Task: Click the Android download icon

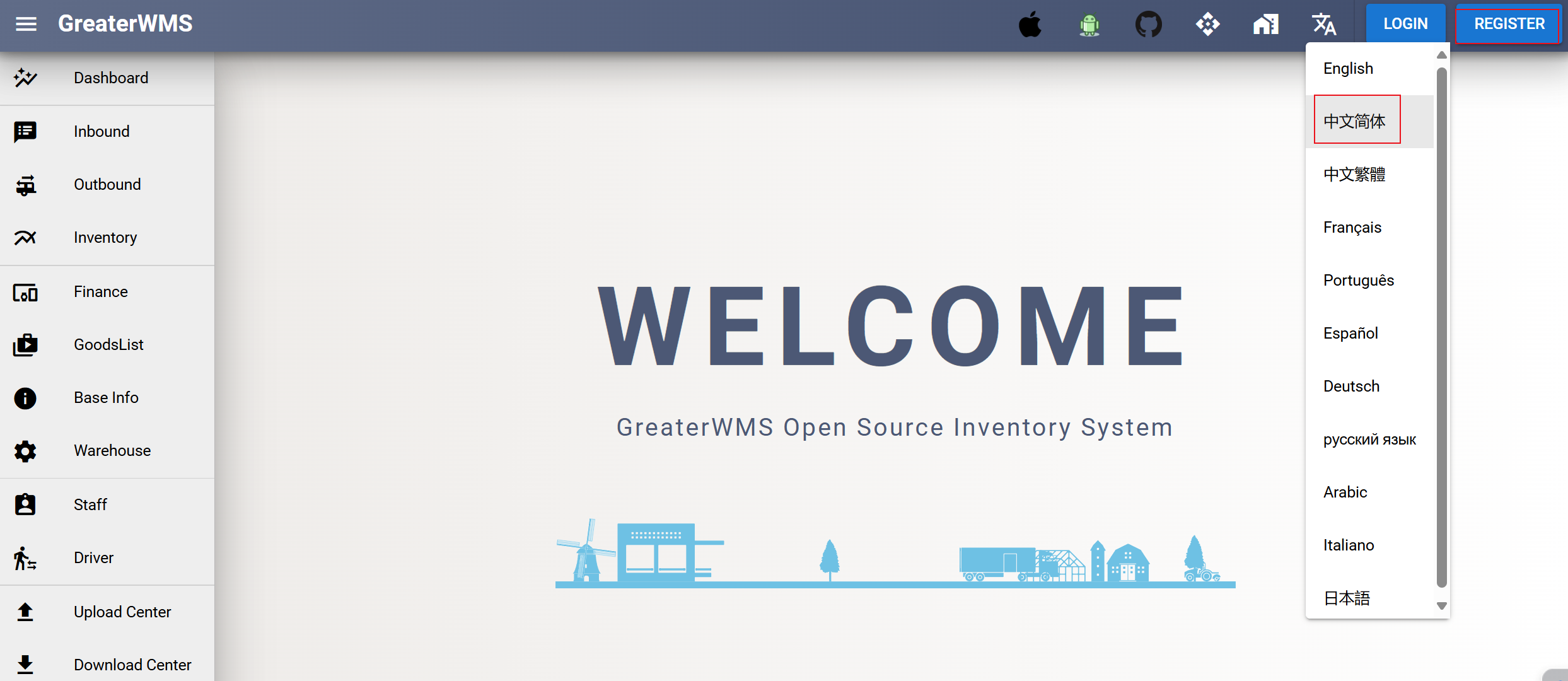Action: tap(1089, 25)
